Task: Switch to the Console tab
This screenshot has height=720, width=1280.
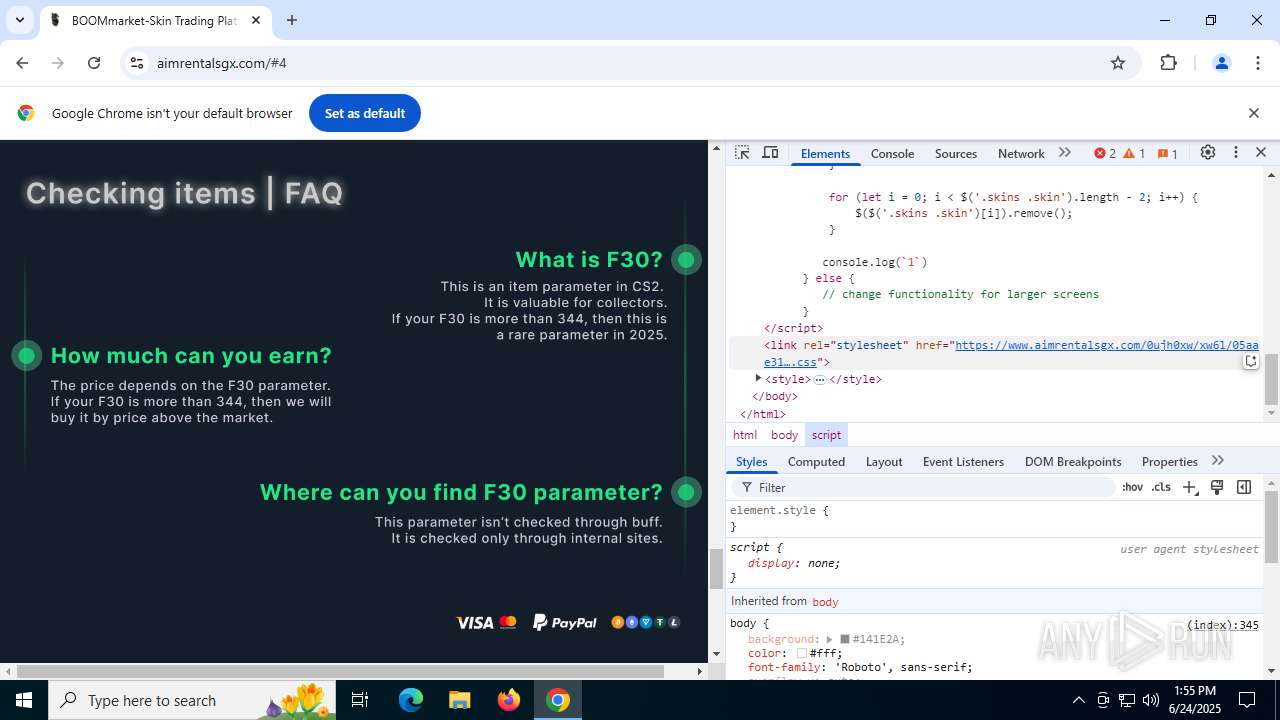Action: [892, 154]
